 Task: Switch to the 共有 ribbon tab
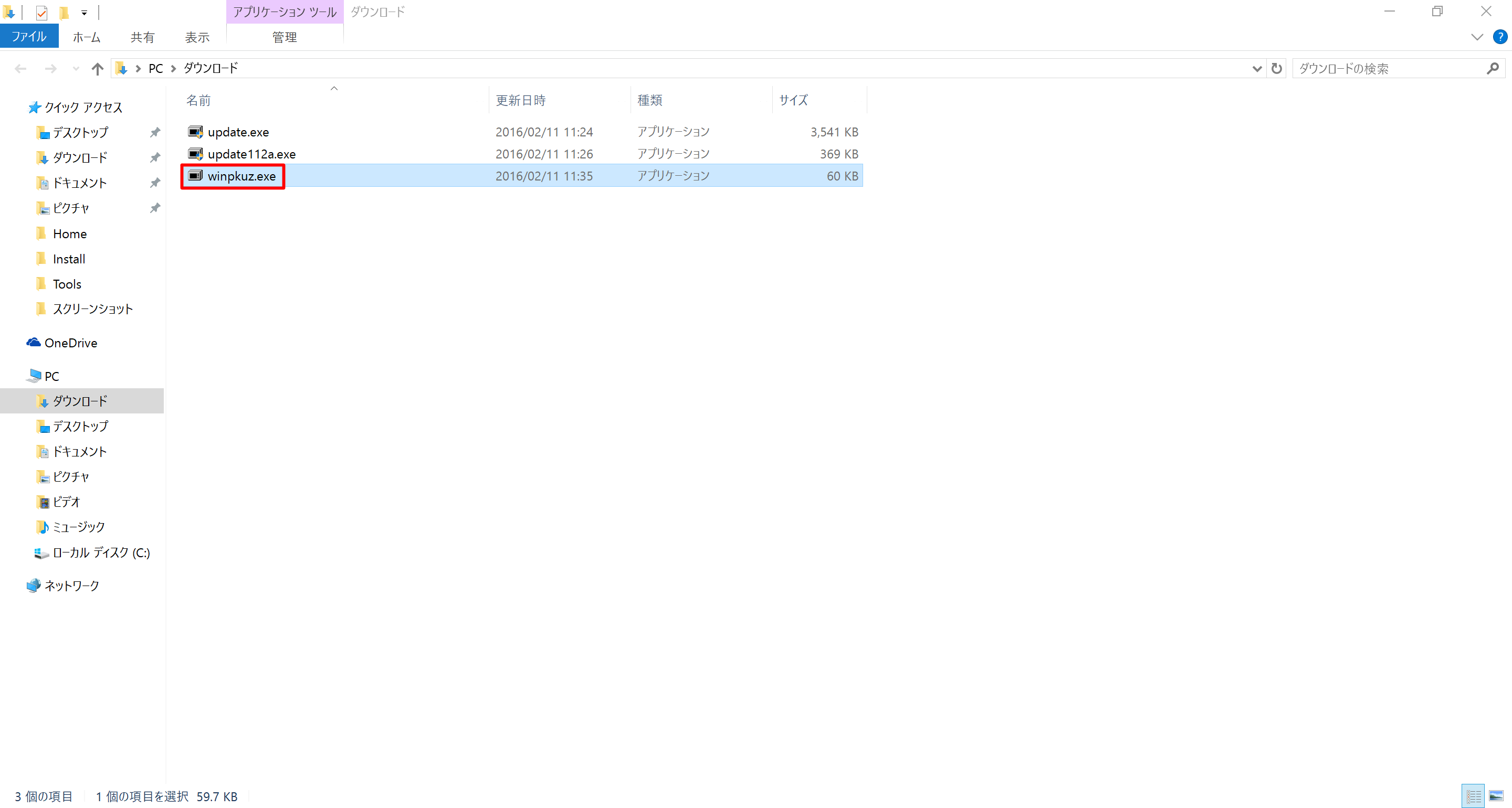pos(142,37)
